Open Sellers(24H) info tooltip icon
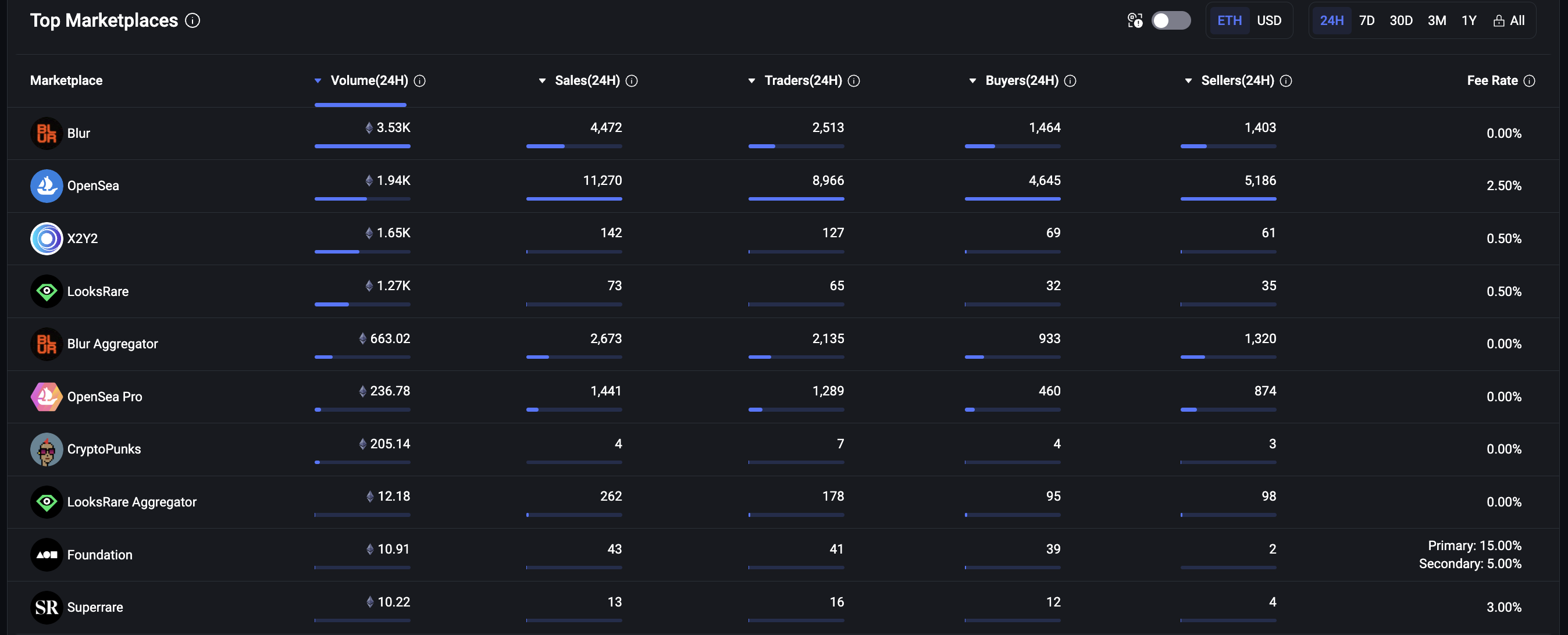This screenshot has width=1568, height=635. click(x=1285, y=81)
